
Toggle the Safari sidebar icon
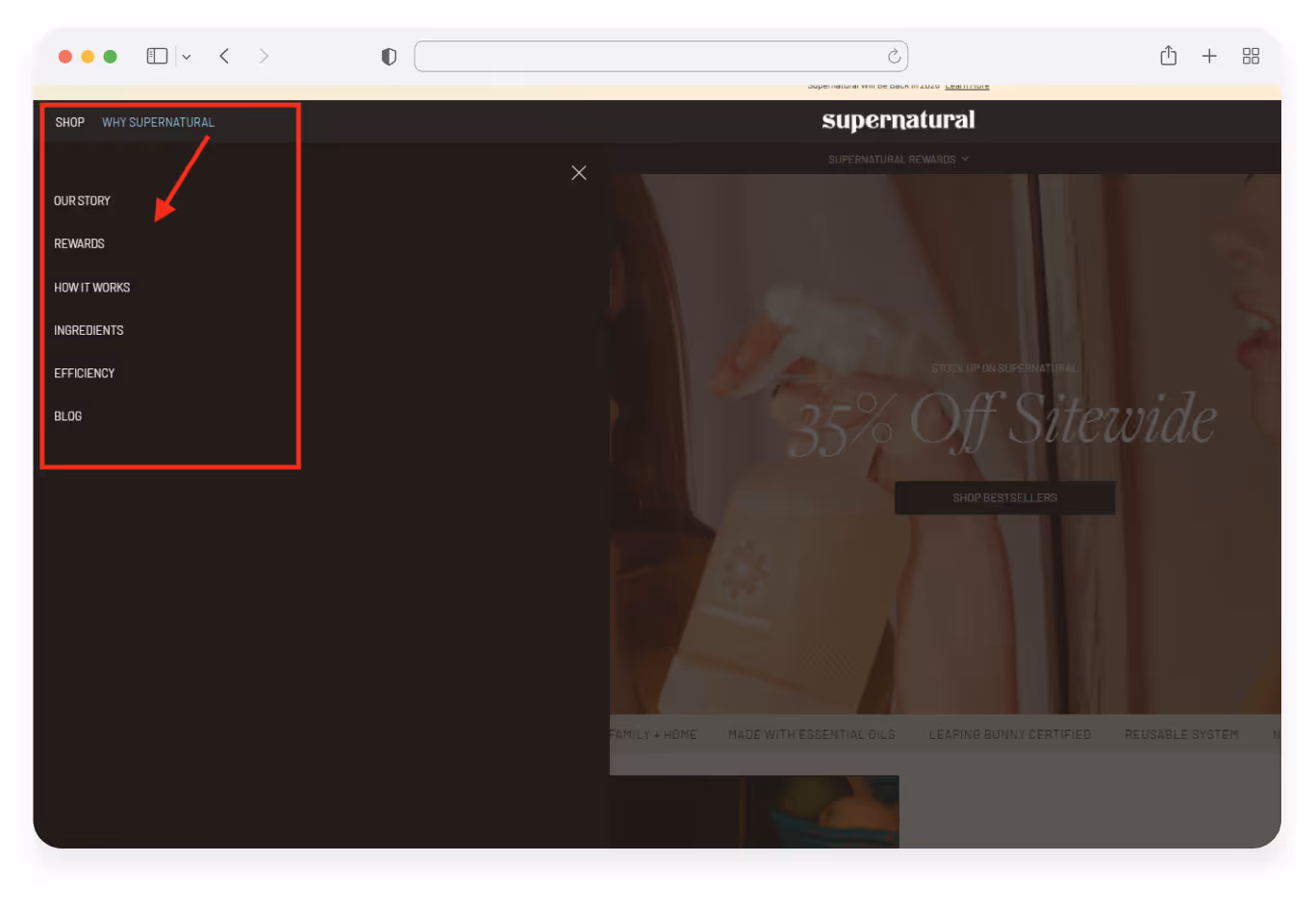(157, 56)
